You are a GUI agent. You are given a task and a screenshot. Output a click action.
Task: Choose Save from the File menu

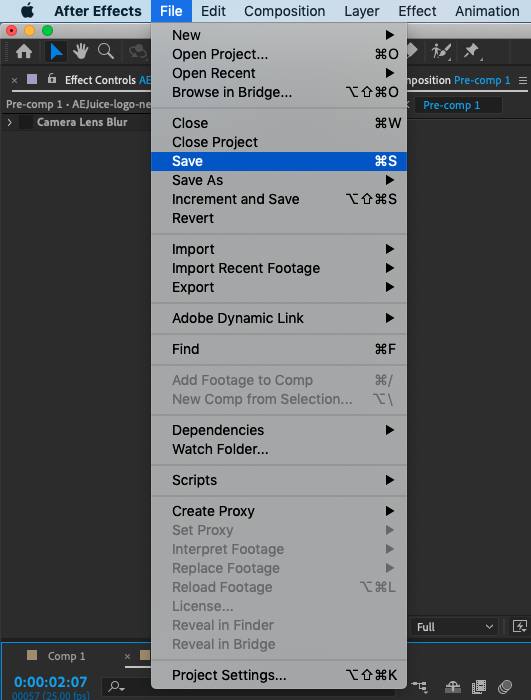[x=279, y=161]
